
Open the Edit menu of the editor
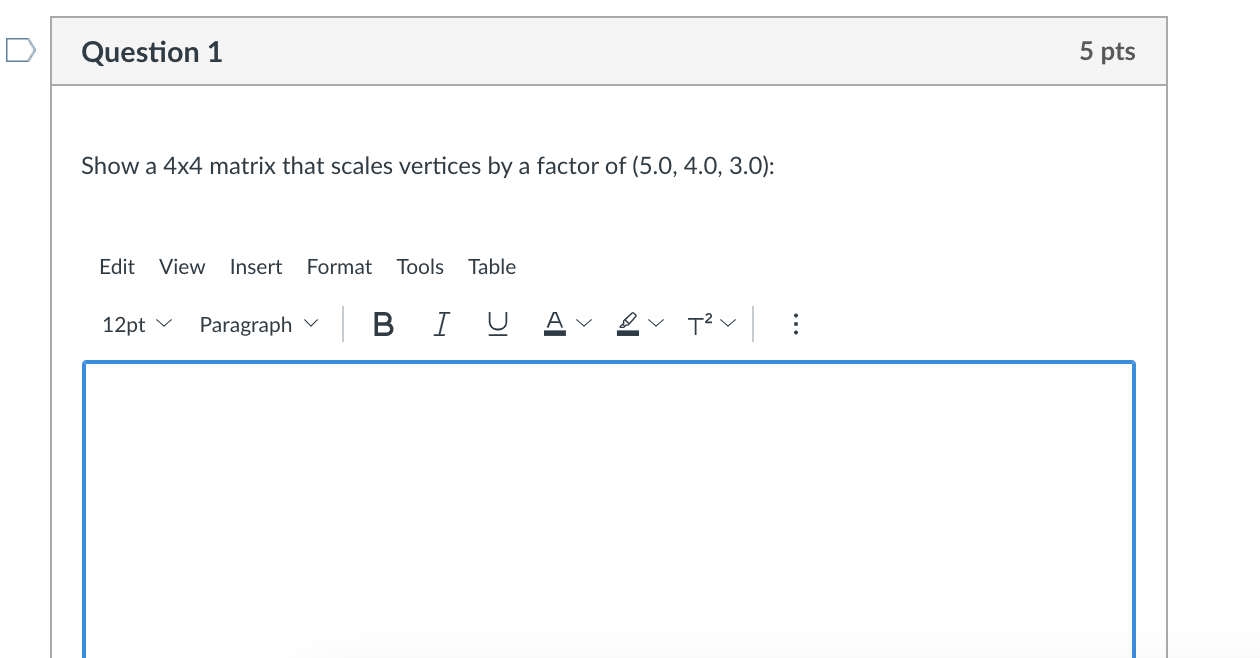[117, 267]
